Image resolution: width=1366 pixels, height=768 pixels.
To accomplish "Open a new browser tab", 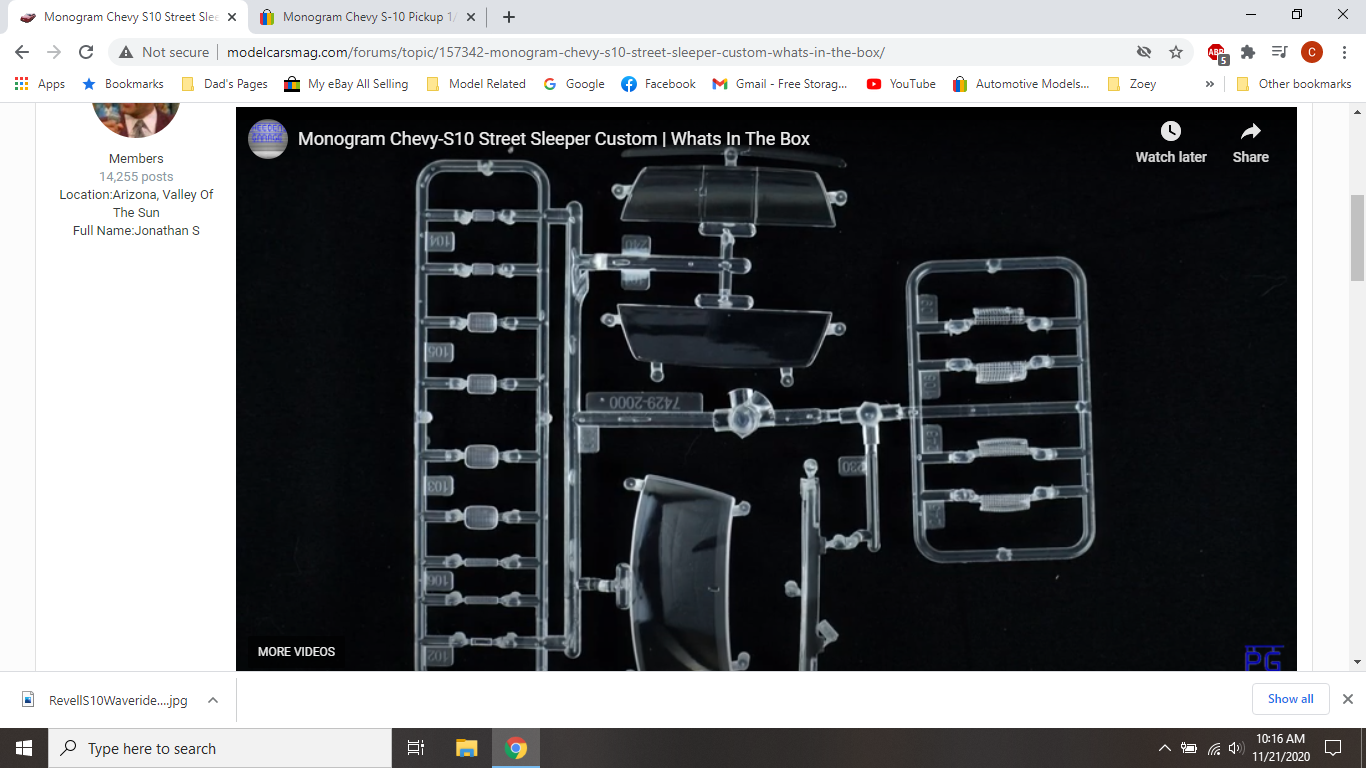I will click(x=508, y=17).
